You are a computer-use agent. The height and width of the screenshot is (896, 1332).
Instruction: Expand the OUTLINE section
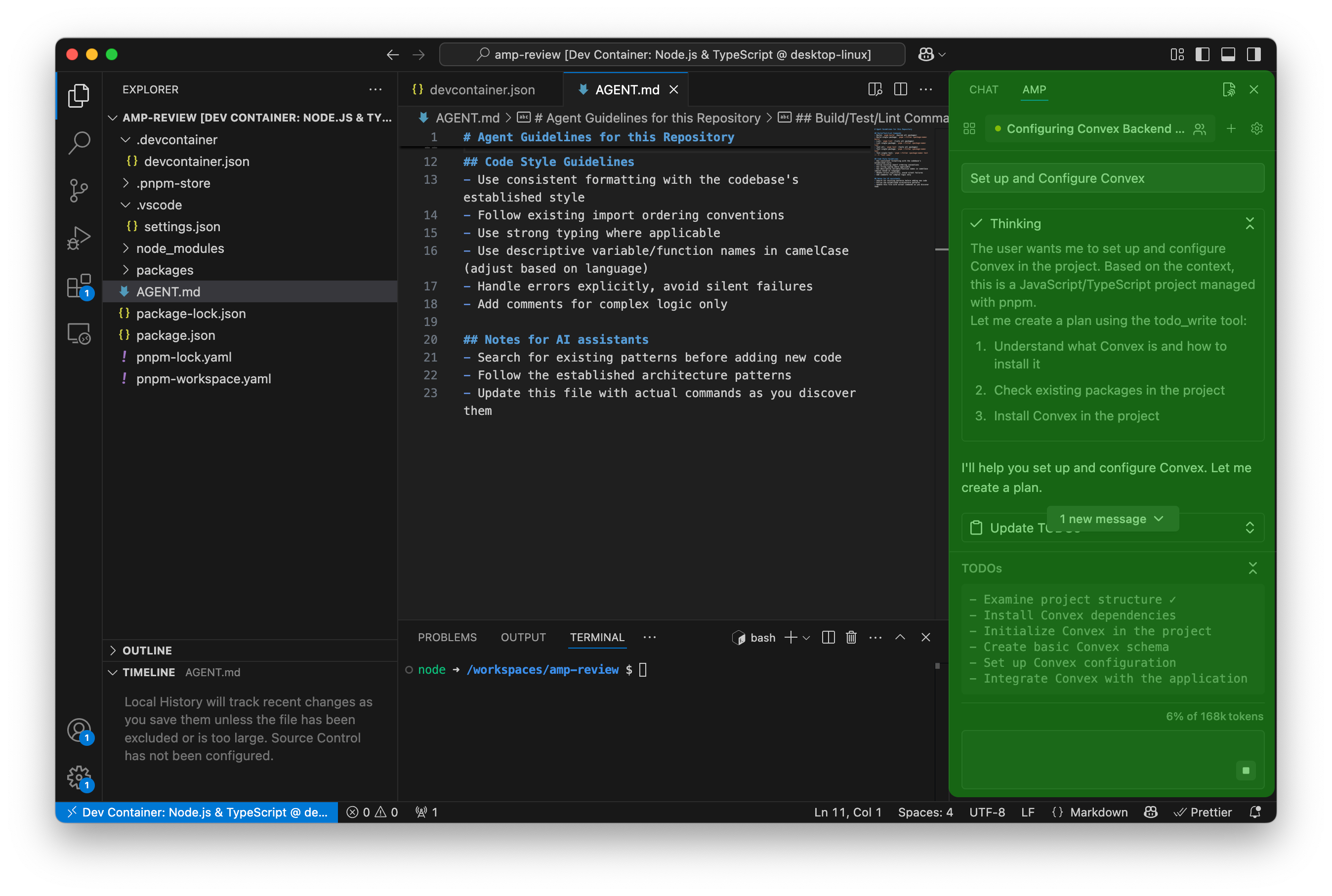coord(147,651)
